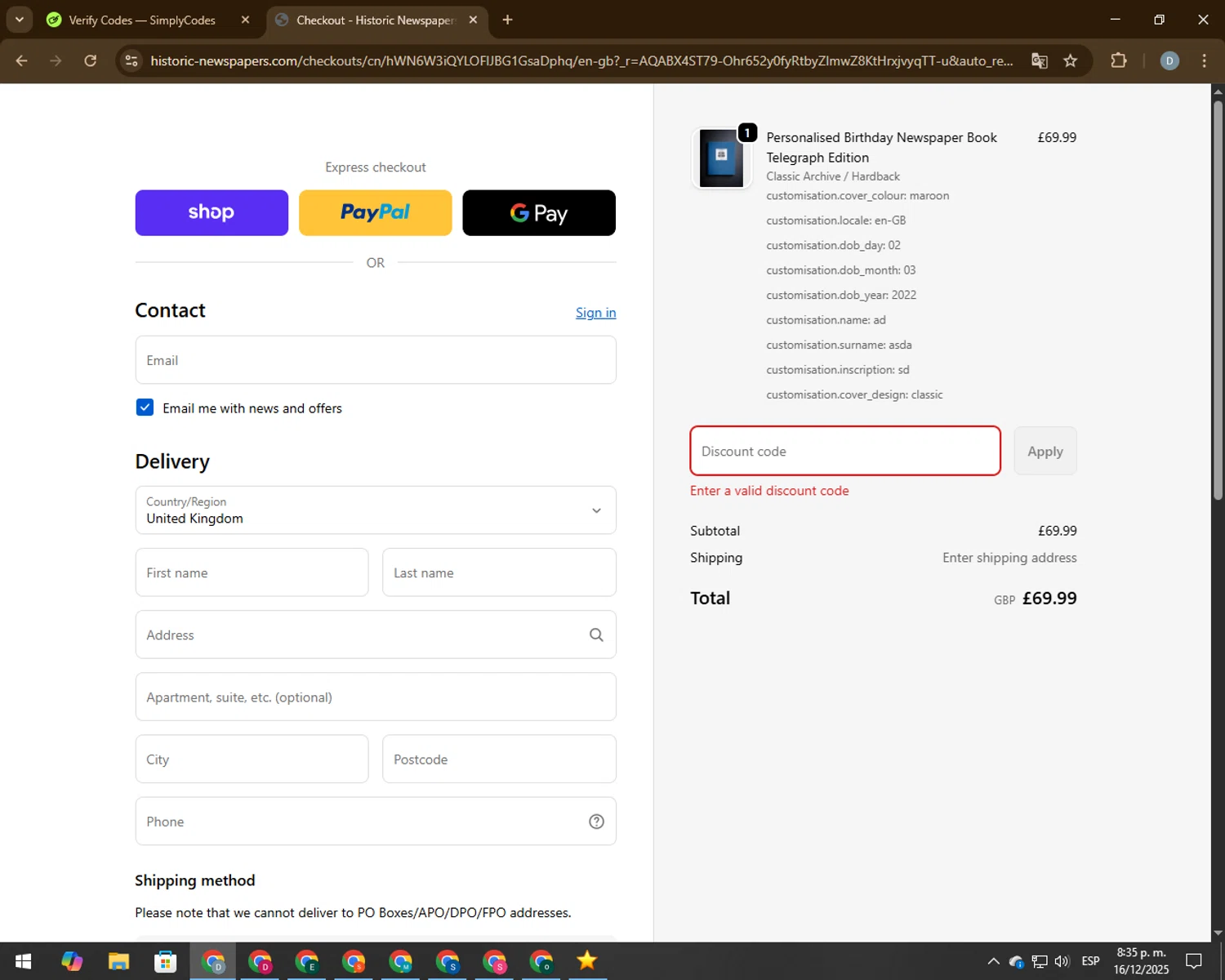Click the phone field help icon
This screenshot has height=980, width=1225.
pyautogui.click(x=596, y=822)
